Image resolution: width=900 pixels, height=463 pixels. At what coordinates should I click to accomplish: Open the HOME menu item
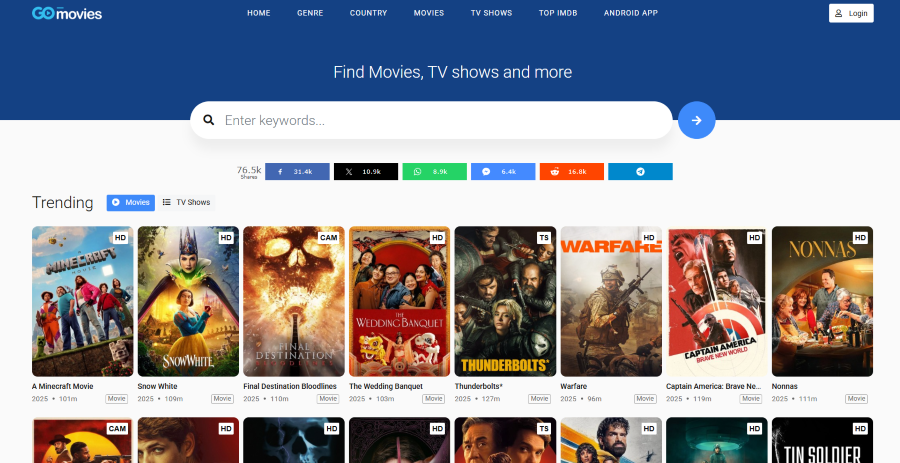pos(259,13)
